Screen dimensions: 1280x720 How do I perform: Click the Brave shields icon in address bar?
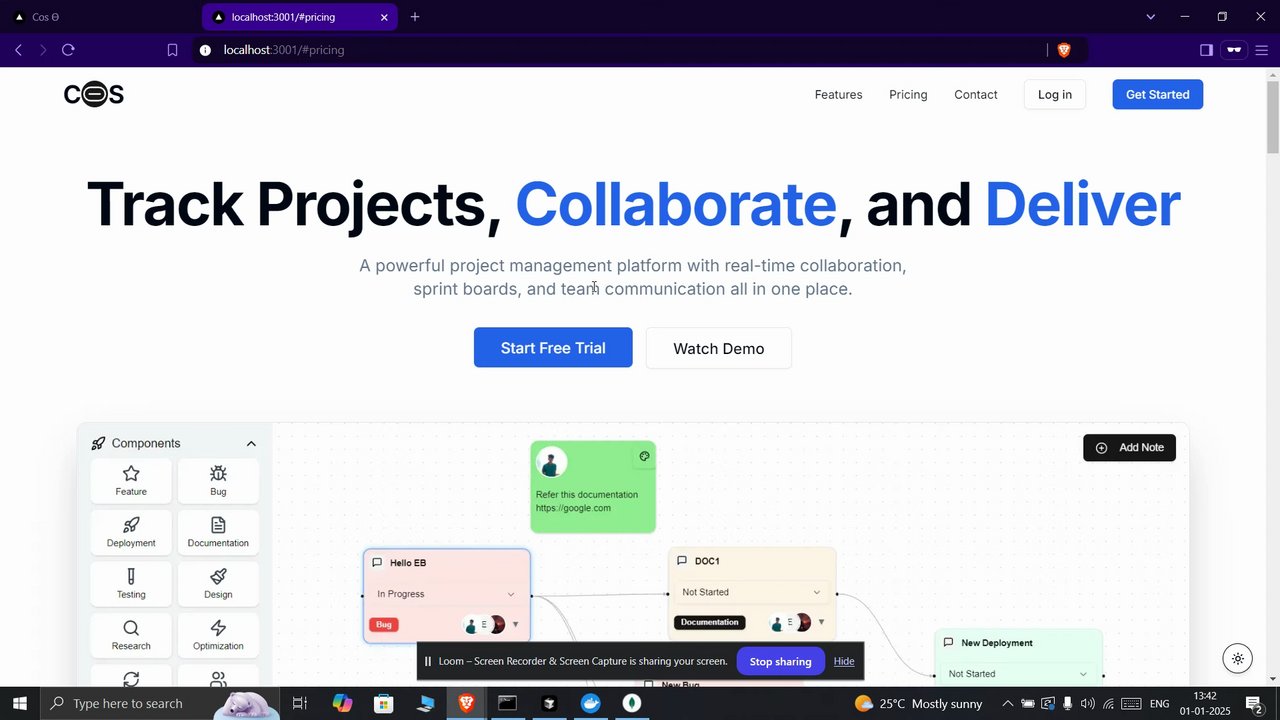1064,50
